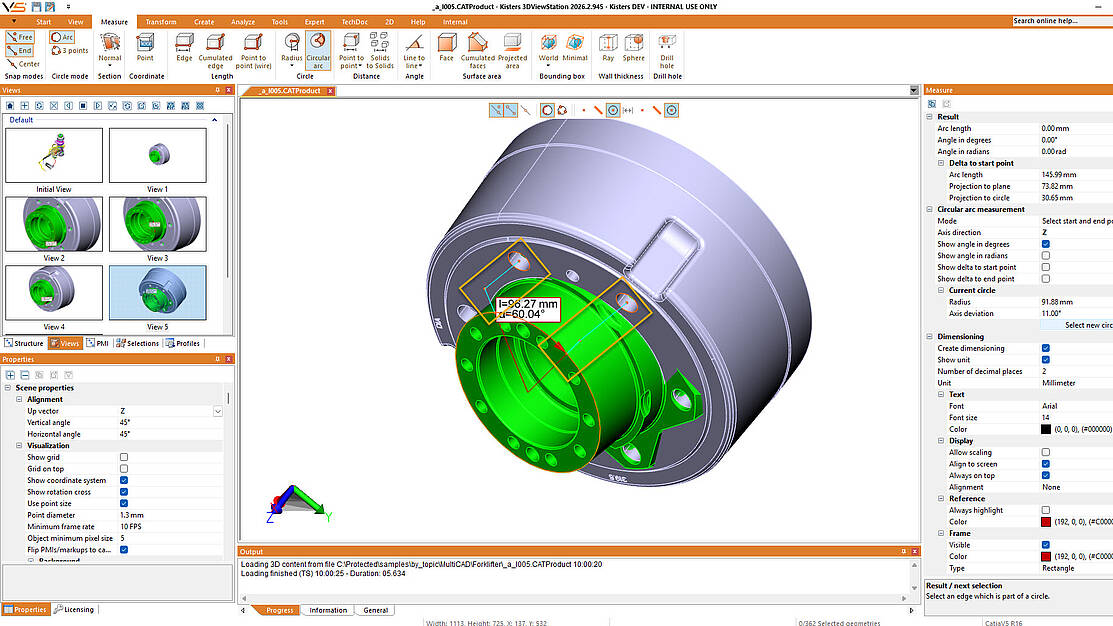Switch to the Structure panel tab
Screen dimensions: 1113x626
click(24, 344)
